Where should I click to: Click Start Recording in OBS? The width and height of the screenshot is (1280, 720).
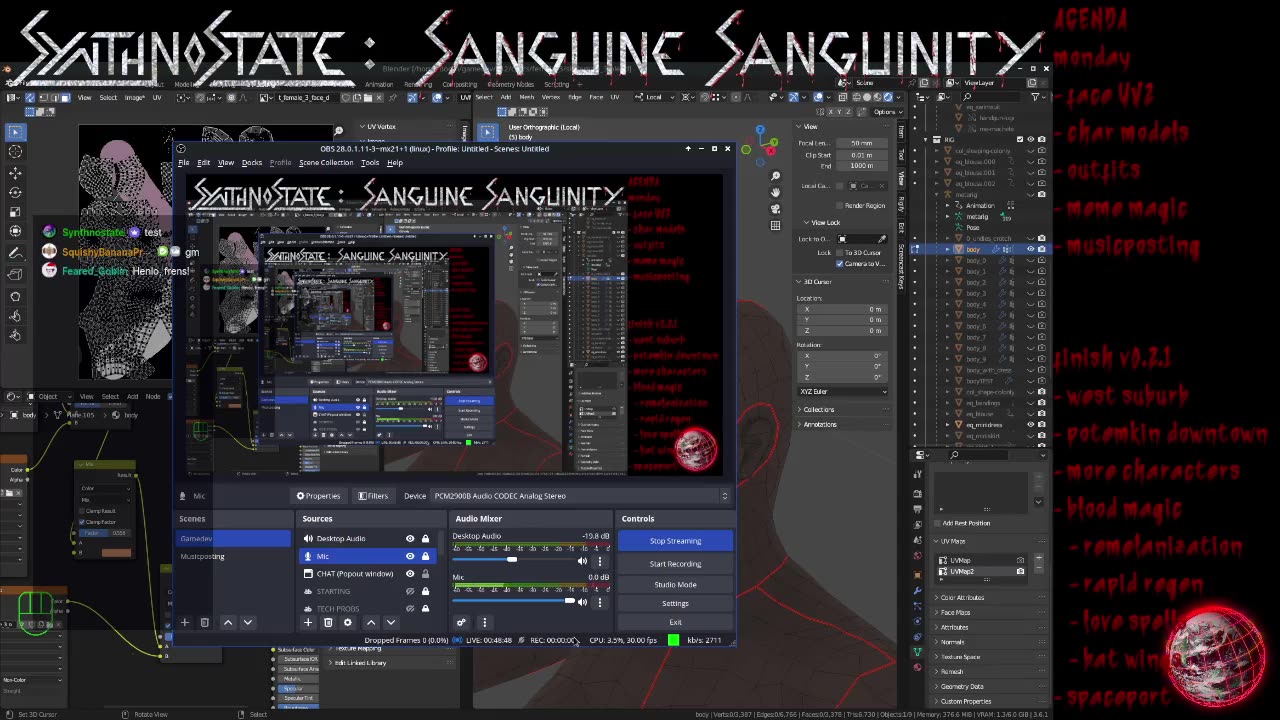point(675,564)
